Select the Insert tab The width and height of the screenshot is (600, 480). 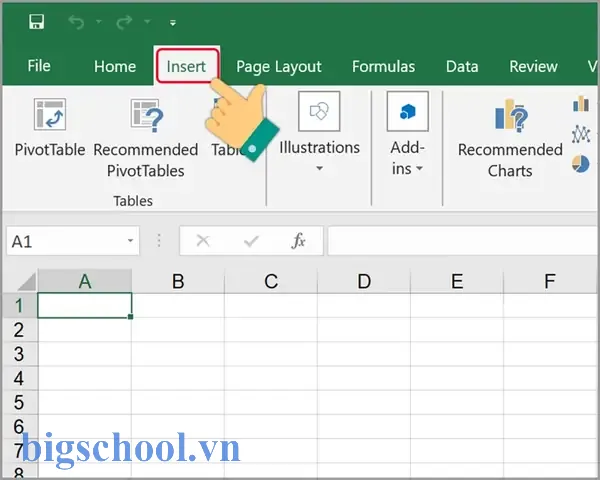(x=187, y=66)
